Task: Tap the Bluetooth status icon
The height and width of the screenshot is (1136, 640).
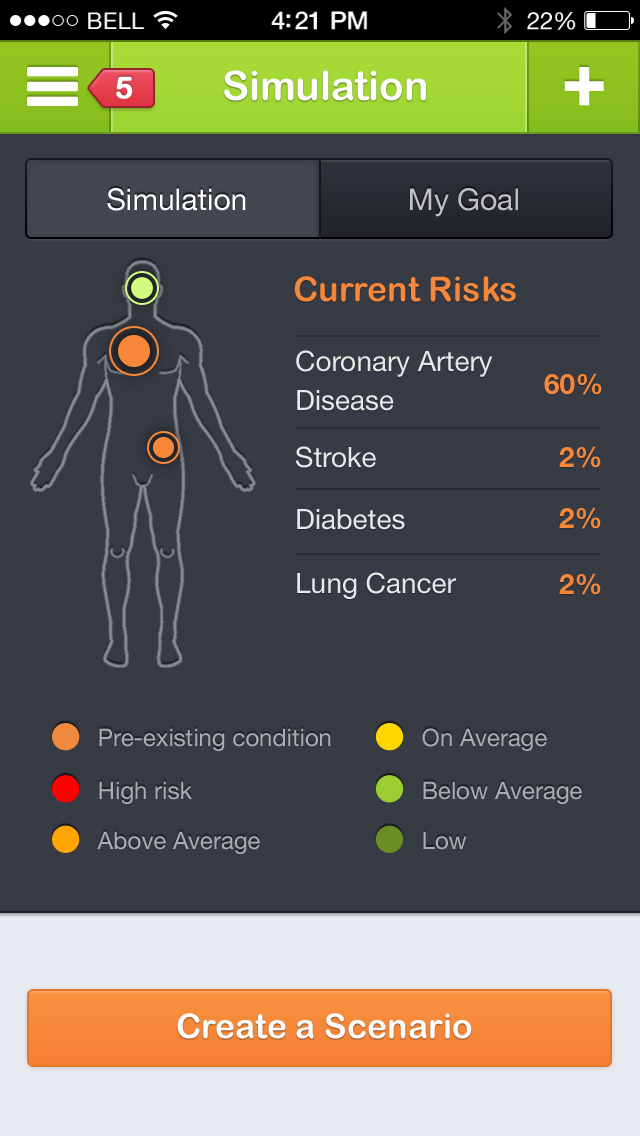Action: tap(505, 20)
